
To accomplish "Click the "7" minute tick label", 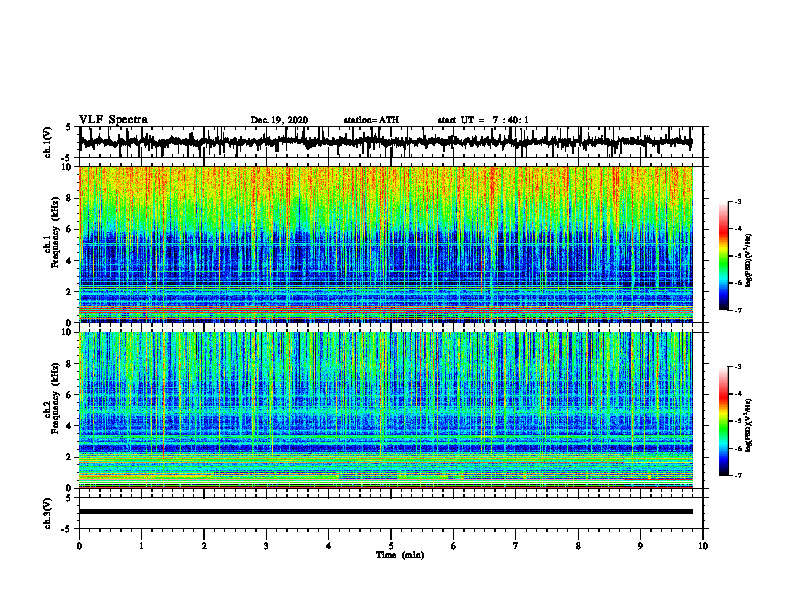I will 516,546.
